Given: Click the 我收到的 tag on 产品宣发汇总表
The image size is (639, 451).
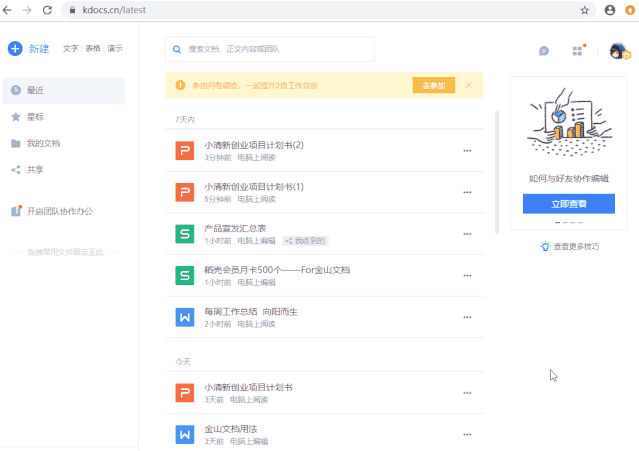Looking at the screenshot, I should [306, 241].
